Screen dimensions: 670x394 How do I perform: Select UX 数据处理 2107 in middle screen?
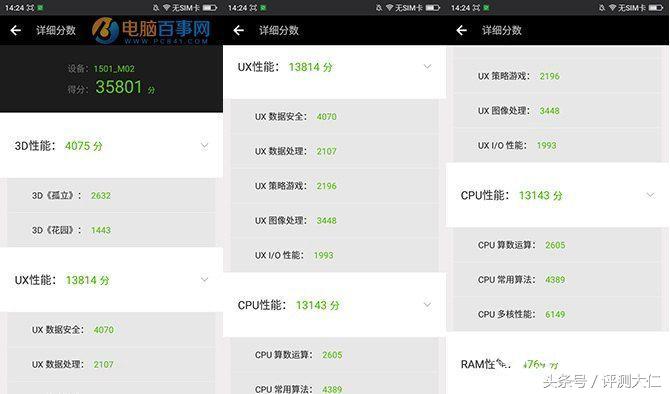pyautogui.click(x=335, y=151)
